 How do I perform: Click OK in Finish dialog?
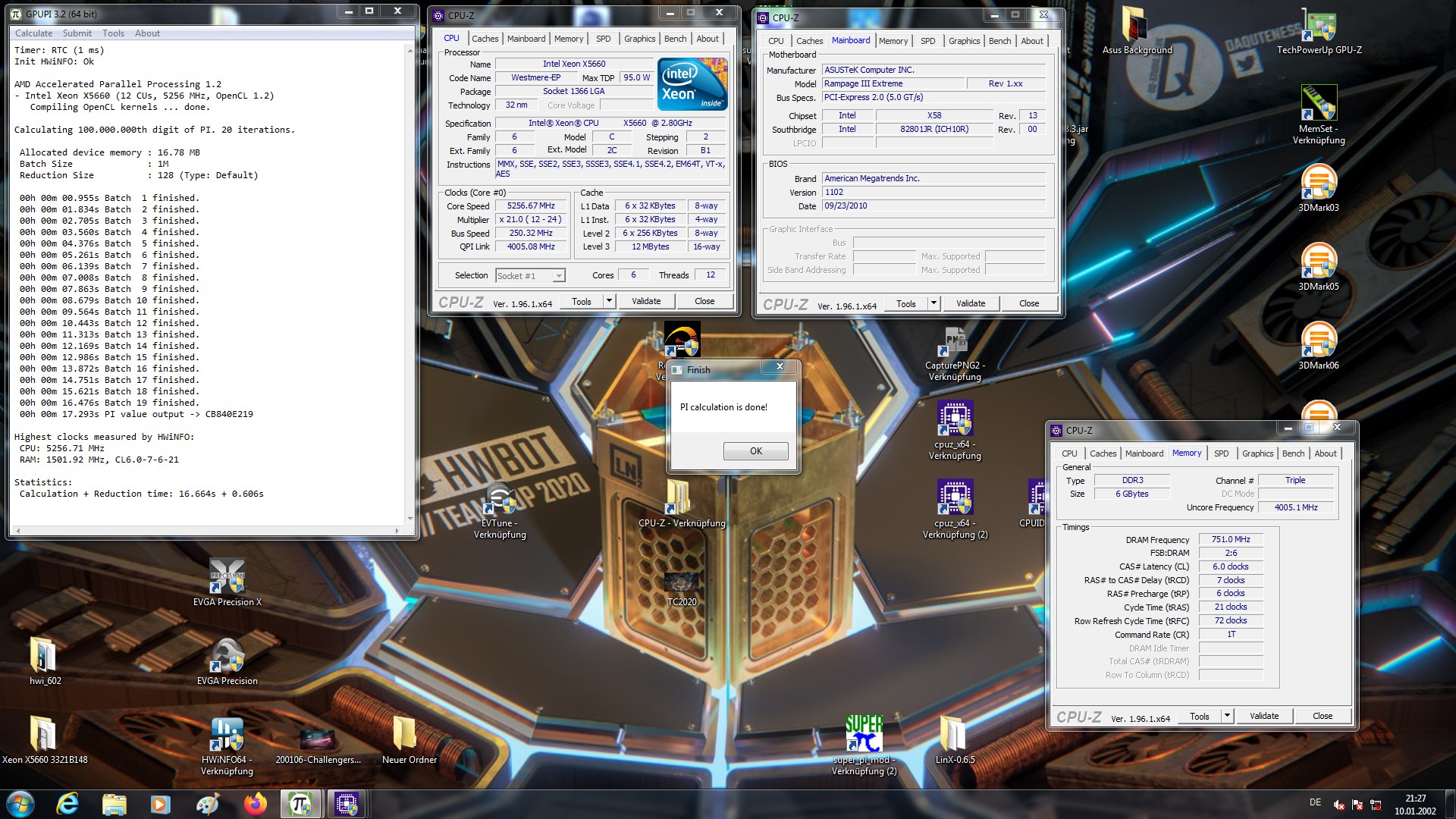click(x=756, y=451)
